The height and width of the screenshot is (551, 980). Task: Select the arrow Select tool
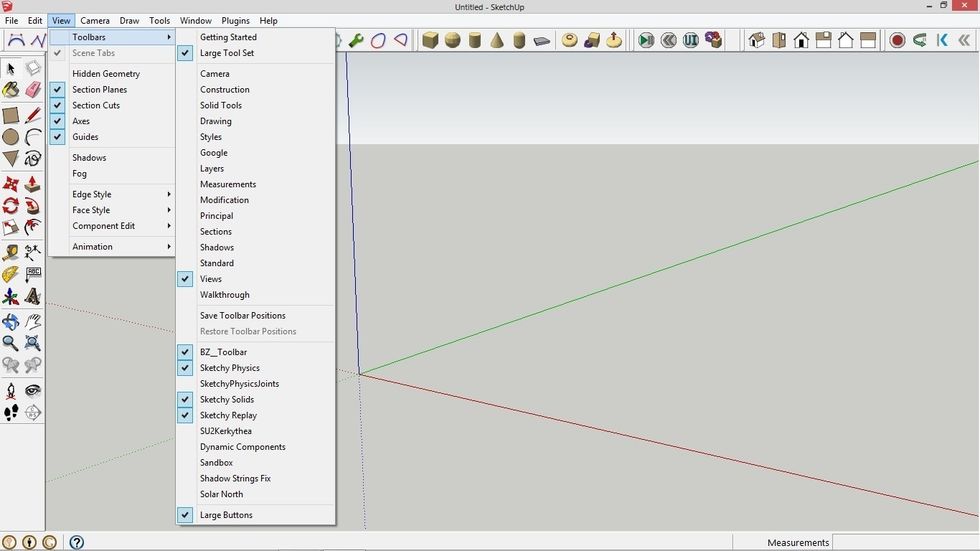(11, 68)
